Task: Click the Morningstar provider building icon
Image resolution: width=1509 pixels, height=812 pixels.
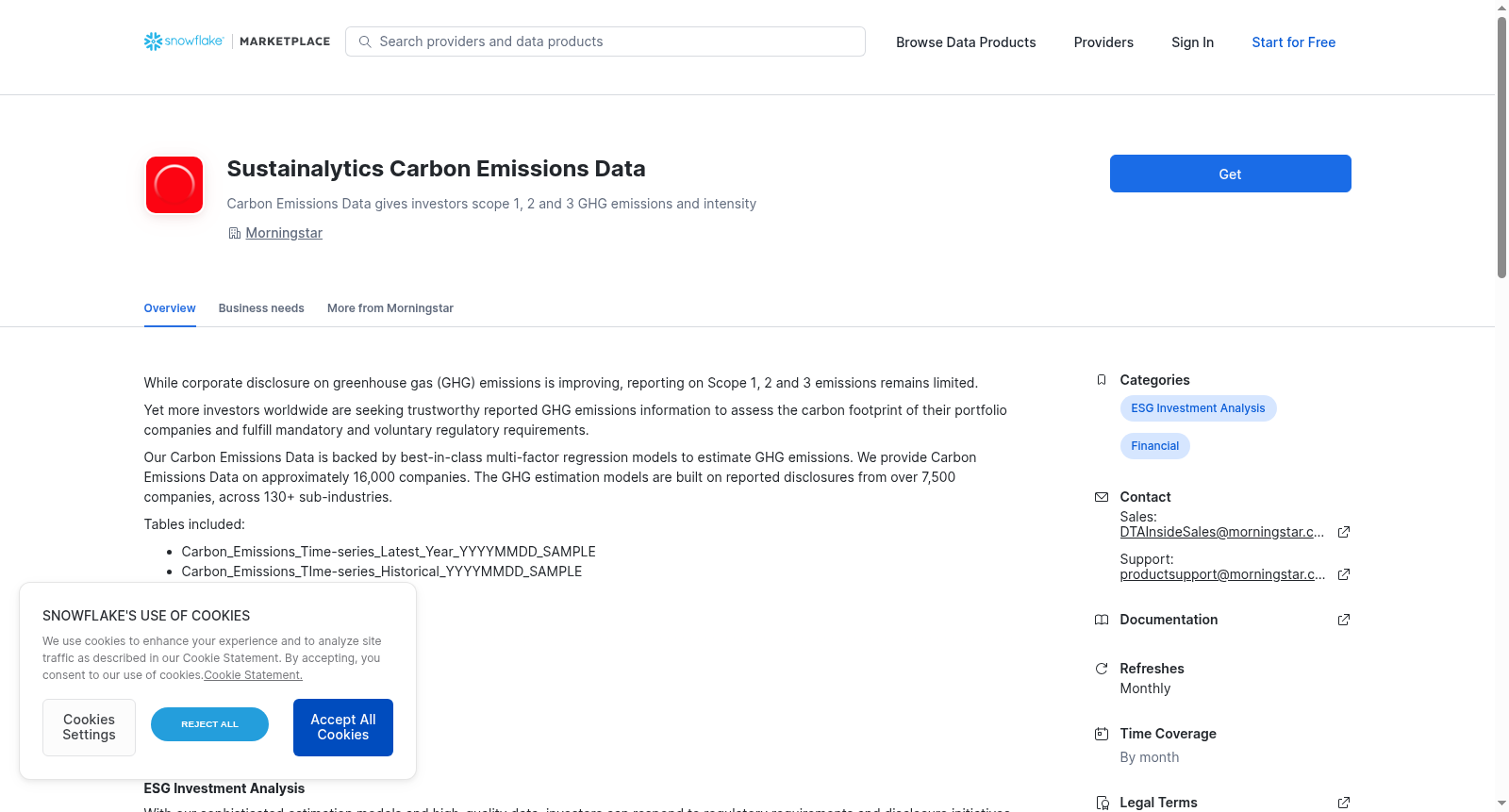Action: (234, 233)
